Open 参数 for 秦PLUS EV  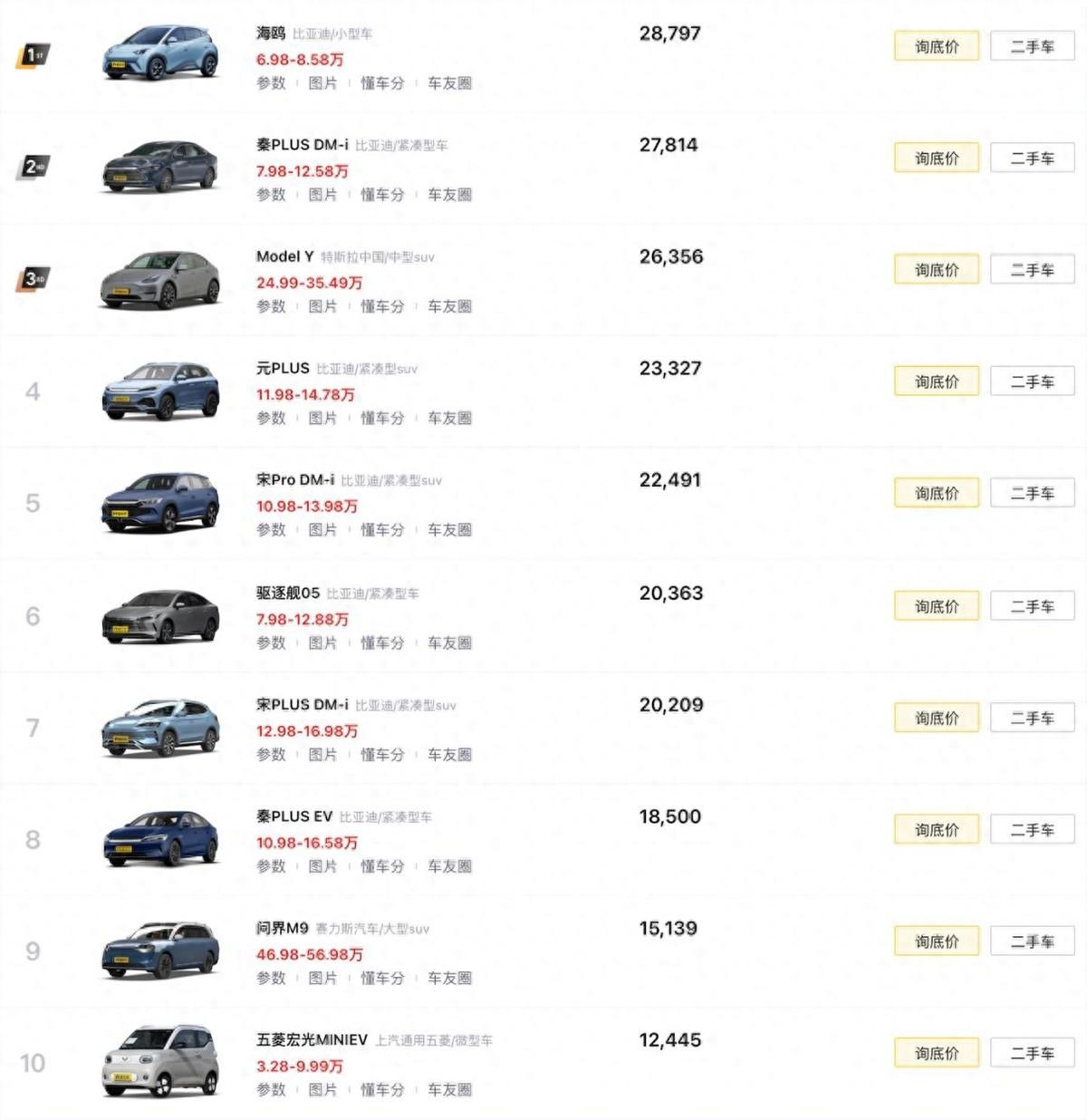271,865
